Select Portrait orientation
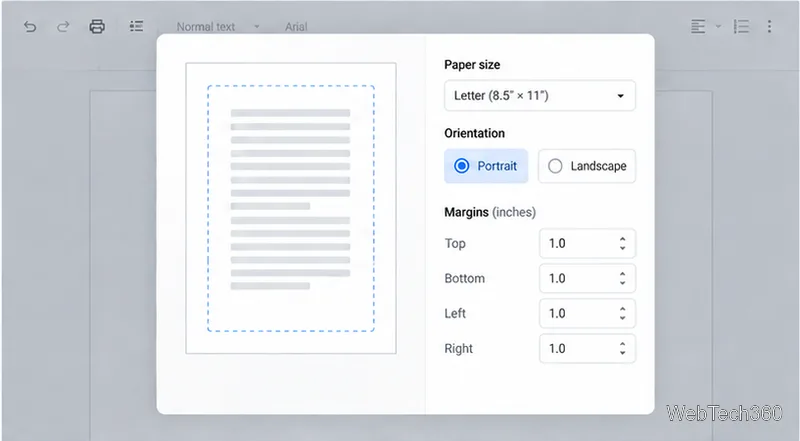Image resolution: width=800 pixels, height=441 pixels. [x=486, y=166]
